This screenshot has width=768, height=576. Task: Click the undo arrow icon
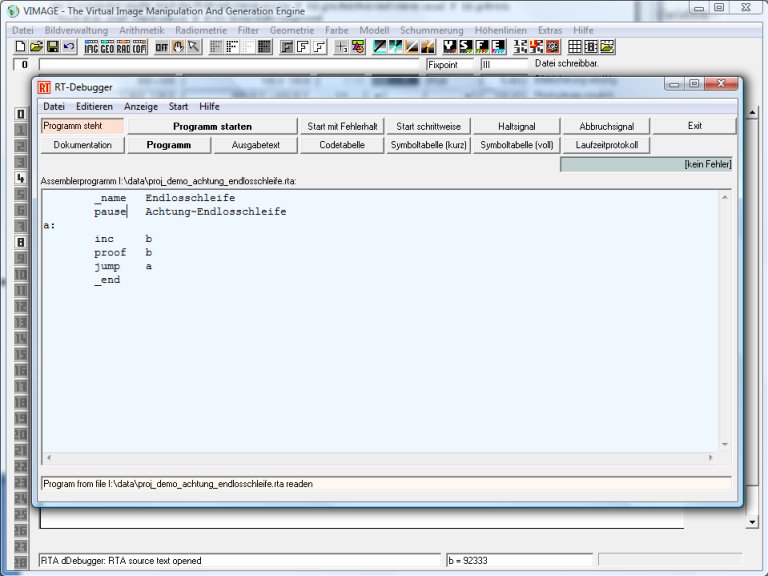pyautogui.click(x=68, y=47)
